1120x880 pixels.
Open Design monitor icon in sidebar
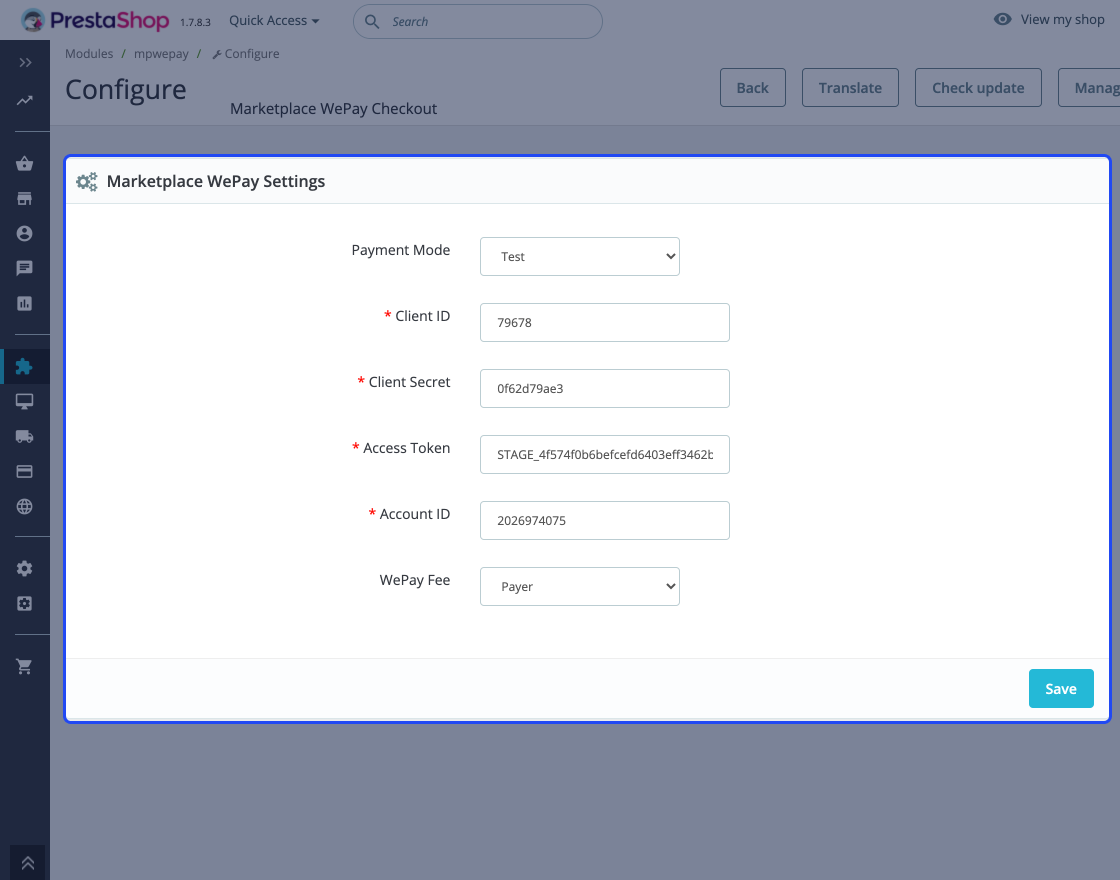tap(24, 401)
